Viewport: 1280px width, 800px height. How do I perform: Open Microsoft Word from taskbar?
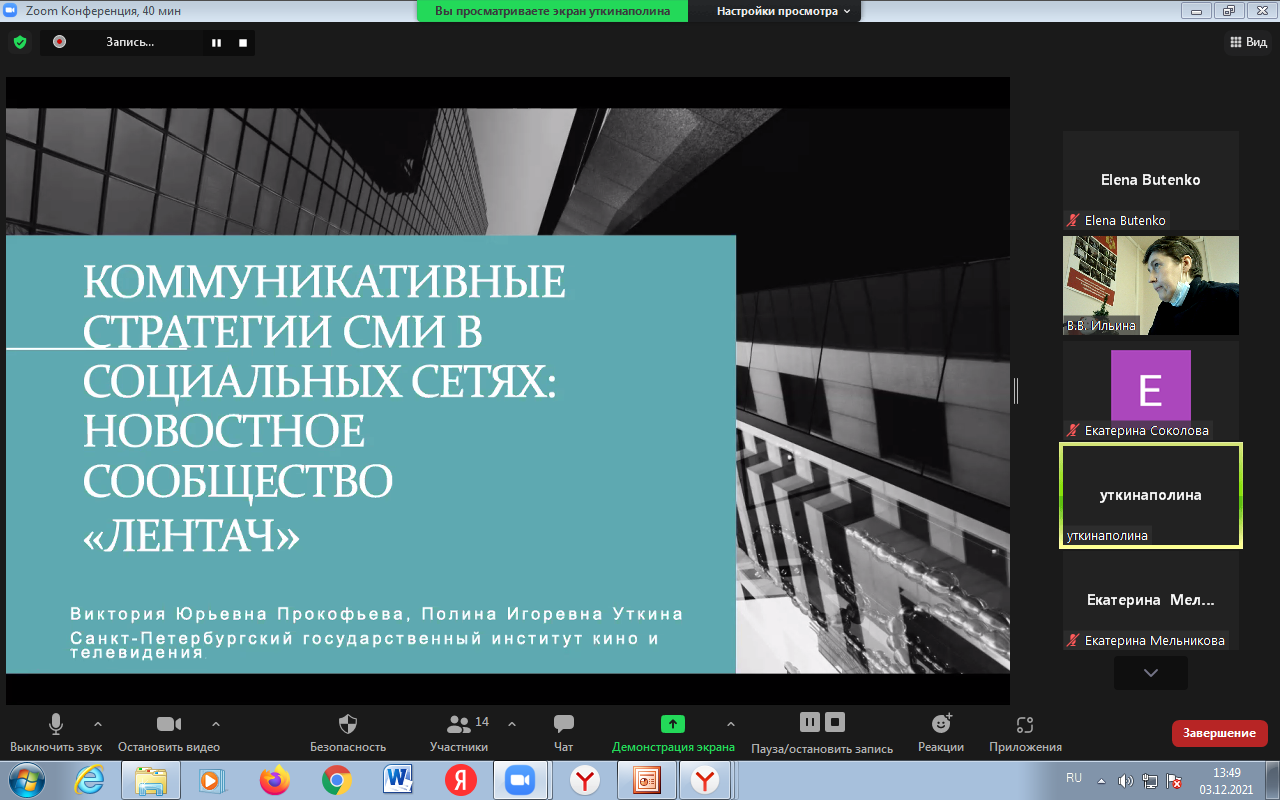[398, 780]
